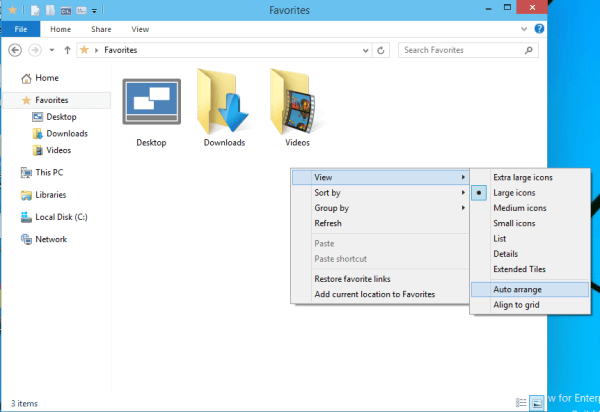600x412 pixels.
Task: Toggle Align to grid option
Action: [x=516, y=304]
